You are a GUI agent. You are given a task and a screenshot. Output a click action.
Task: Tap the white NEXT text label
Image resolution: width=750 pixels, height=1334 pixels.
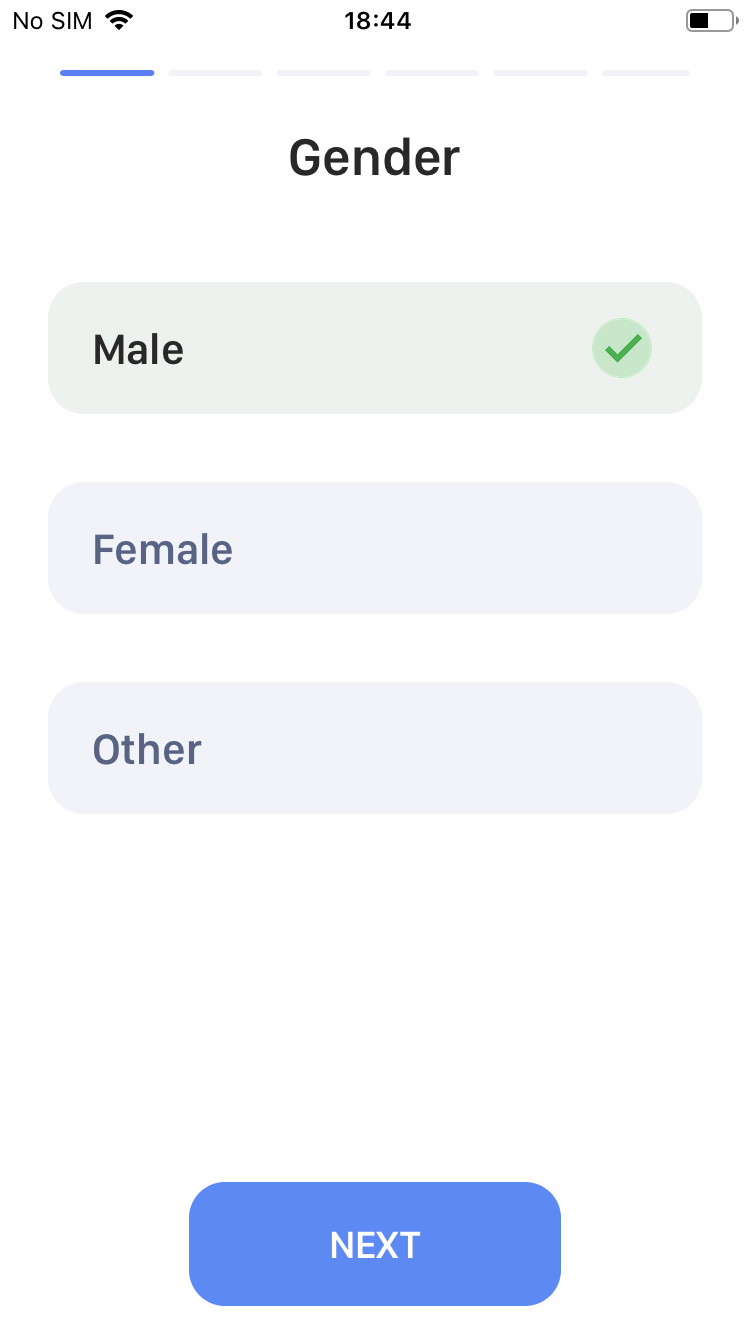(x=375, y=1245)
